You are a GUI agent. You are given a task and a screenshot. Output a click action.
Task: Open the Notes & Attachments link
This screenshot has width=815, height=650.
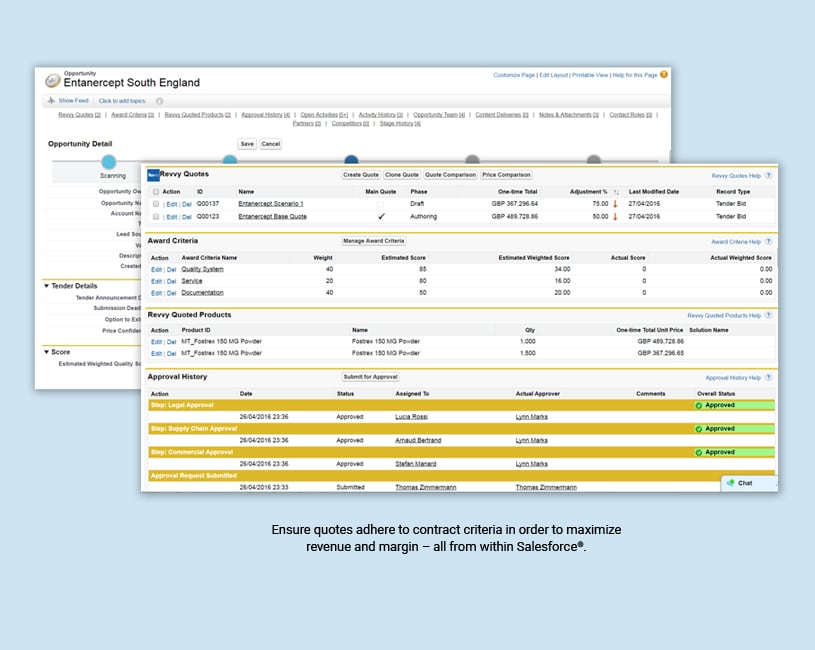tap(569, 115)
